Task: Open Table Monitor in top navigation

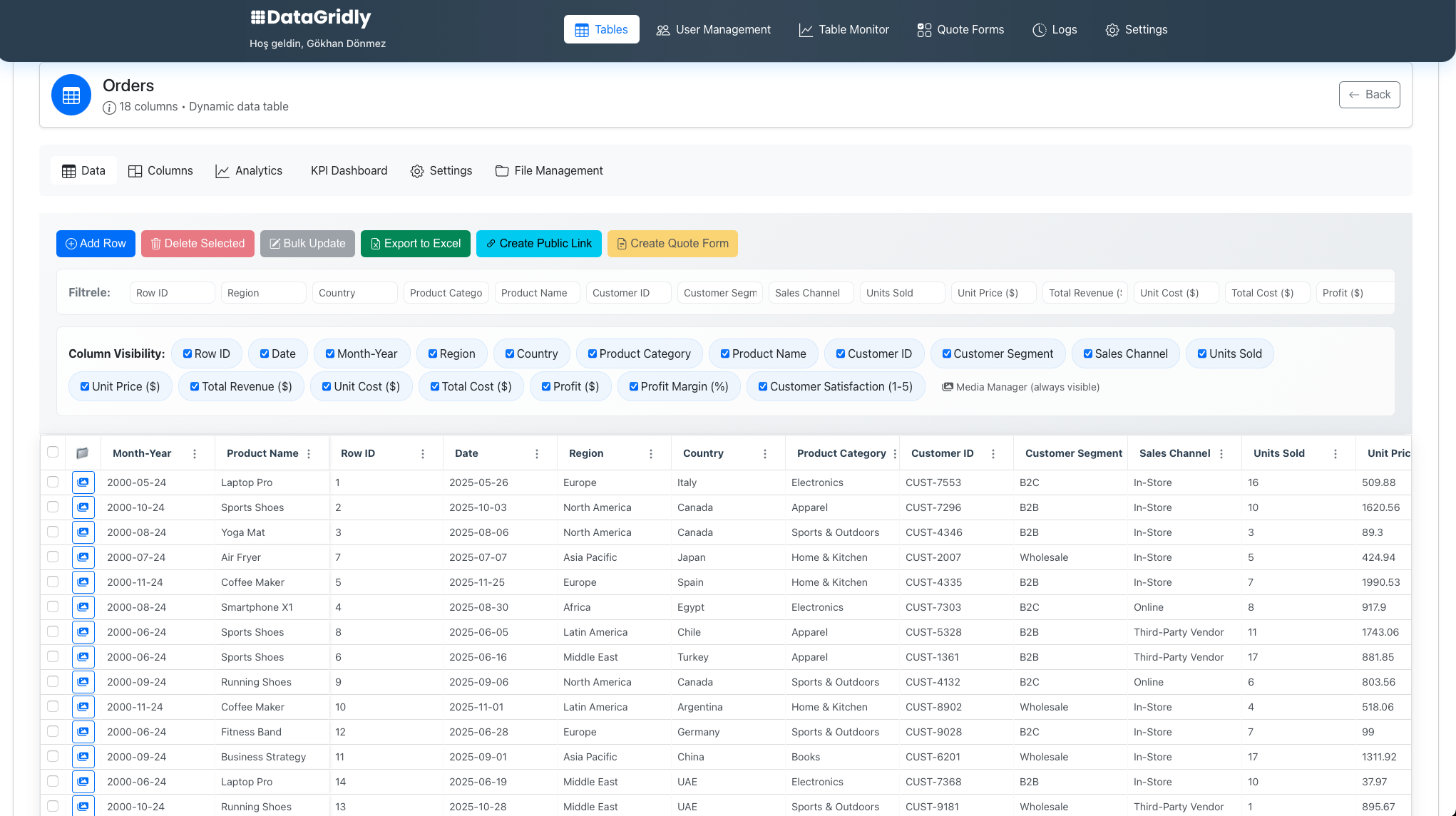Action: click(x=844, y=29)
